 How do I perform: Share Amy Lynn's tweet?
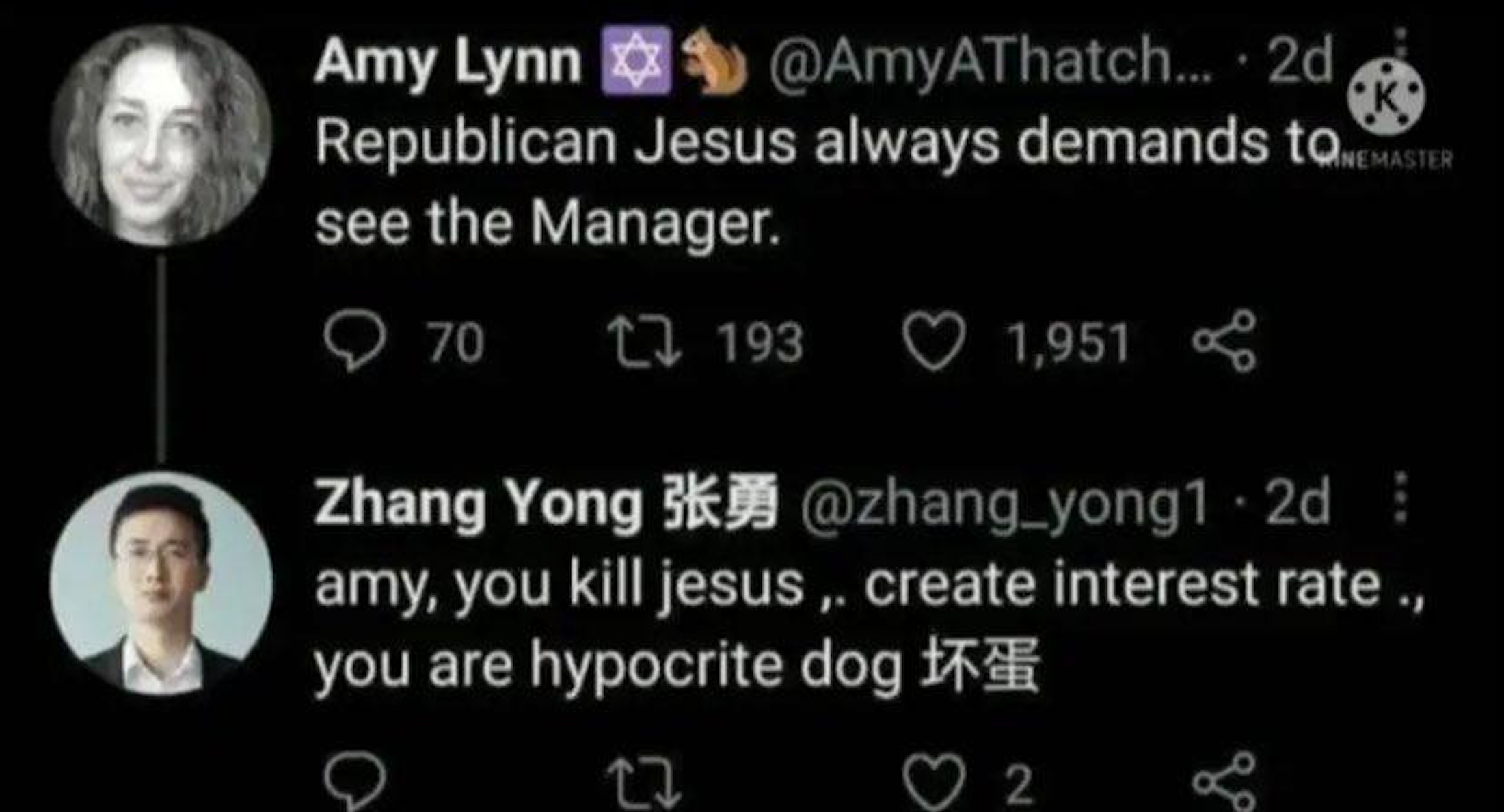click(x=1224, y=341)
